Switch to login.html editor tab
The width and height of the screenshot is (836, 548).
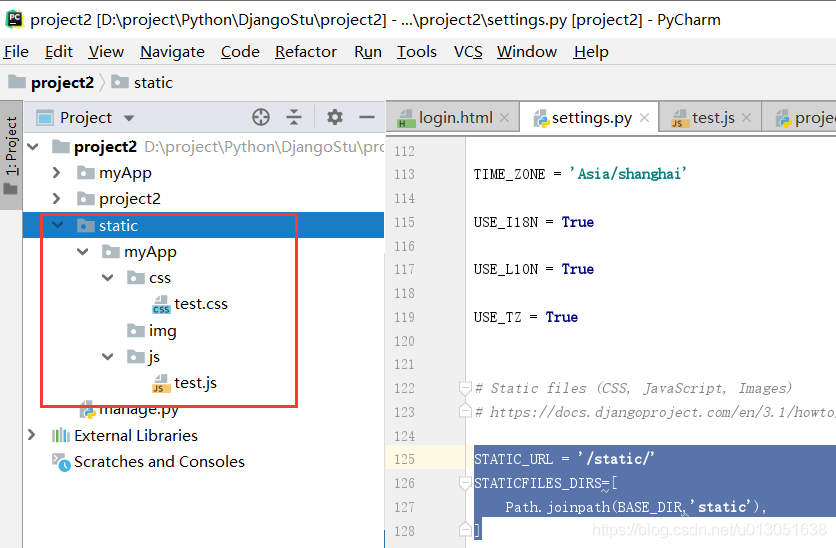455,117
